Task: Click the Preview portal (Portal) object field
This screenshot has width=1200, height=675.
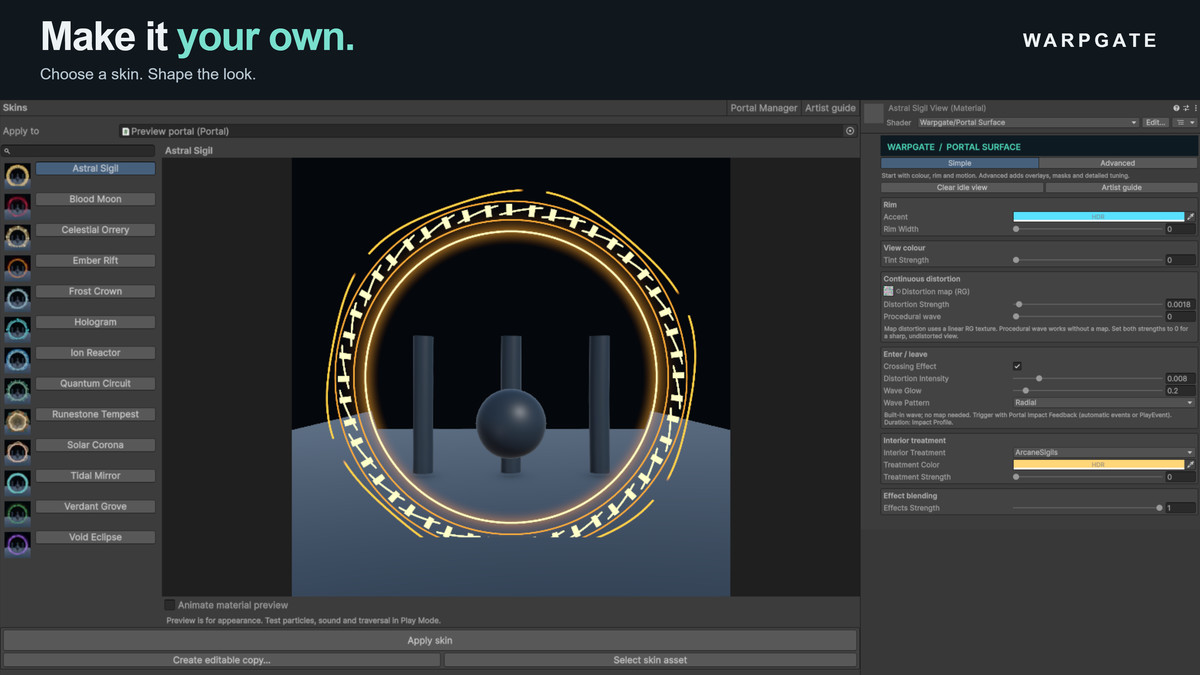Action: (x=488, y=131)
